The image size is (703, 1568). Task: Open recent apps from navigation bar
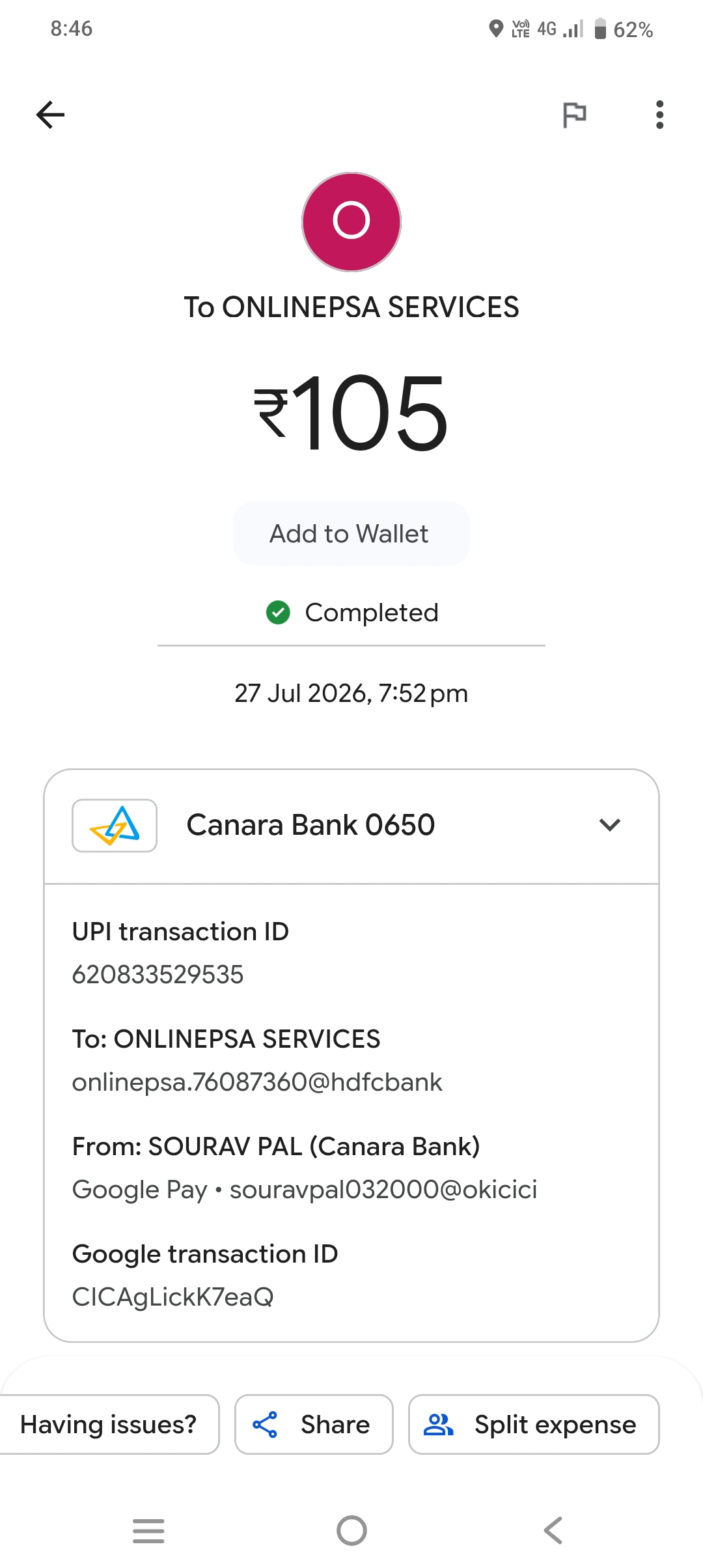[x=148, y=1530]
